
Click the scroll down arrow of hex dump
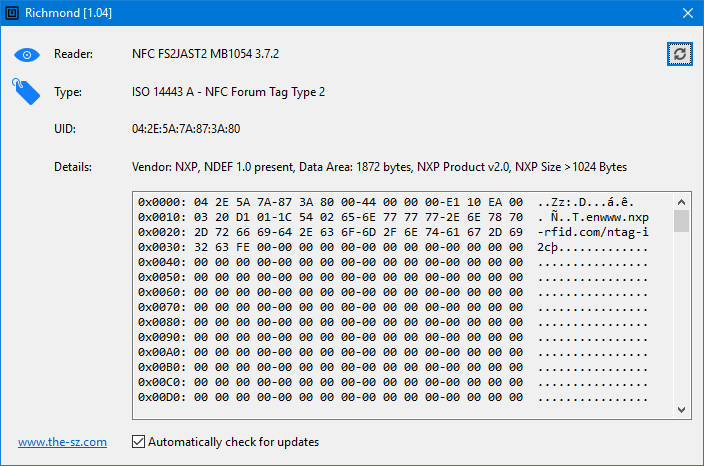[x=681, y=409]
